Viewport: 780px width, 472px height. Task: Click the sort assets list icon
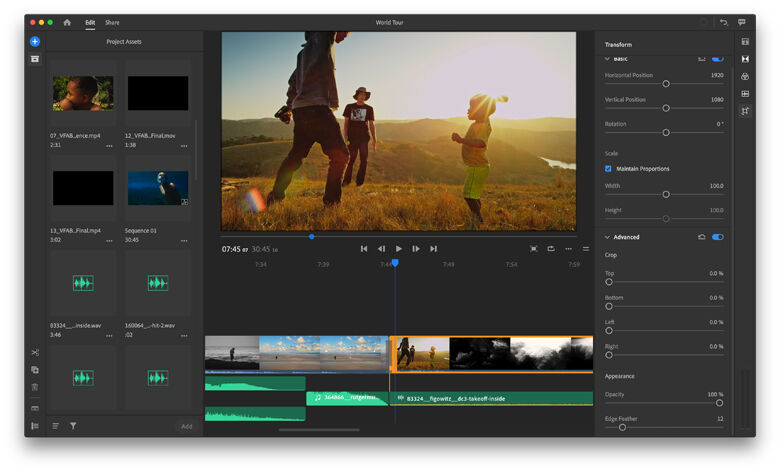[x=56, y=426]
